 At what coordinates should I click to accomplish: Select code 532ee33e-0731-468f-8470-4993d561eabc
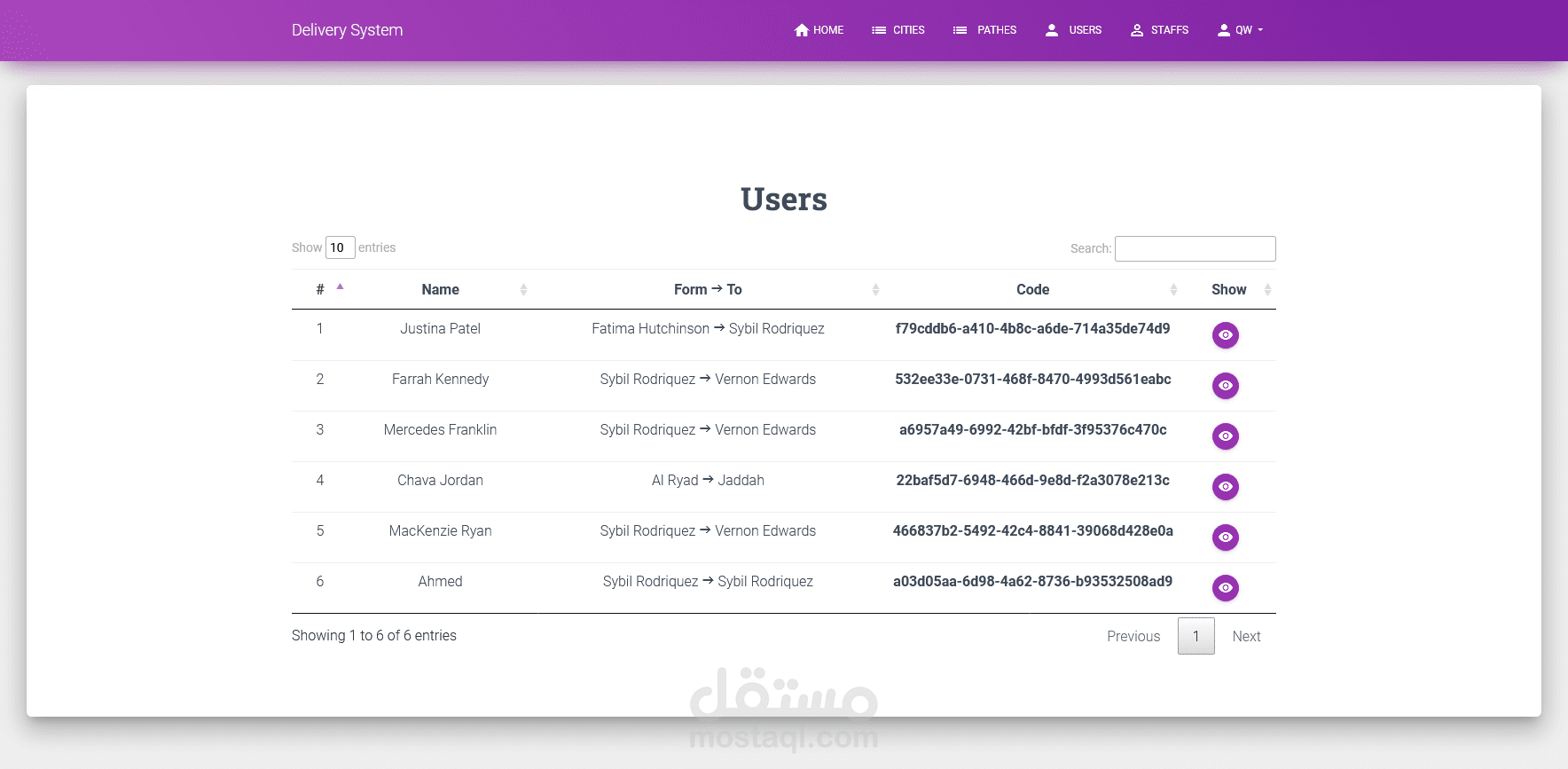pyautogui.click(x=1032, y=379)
